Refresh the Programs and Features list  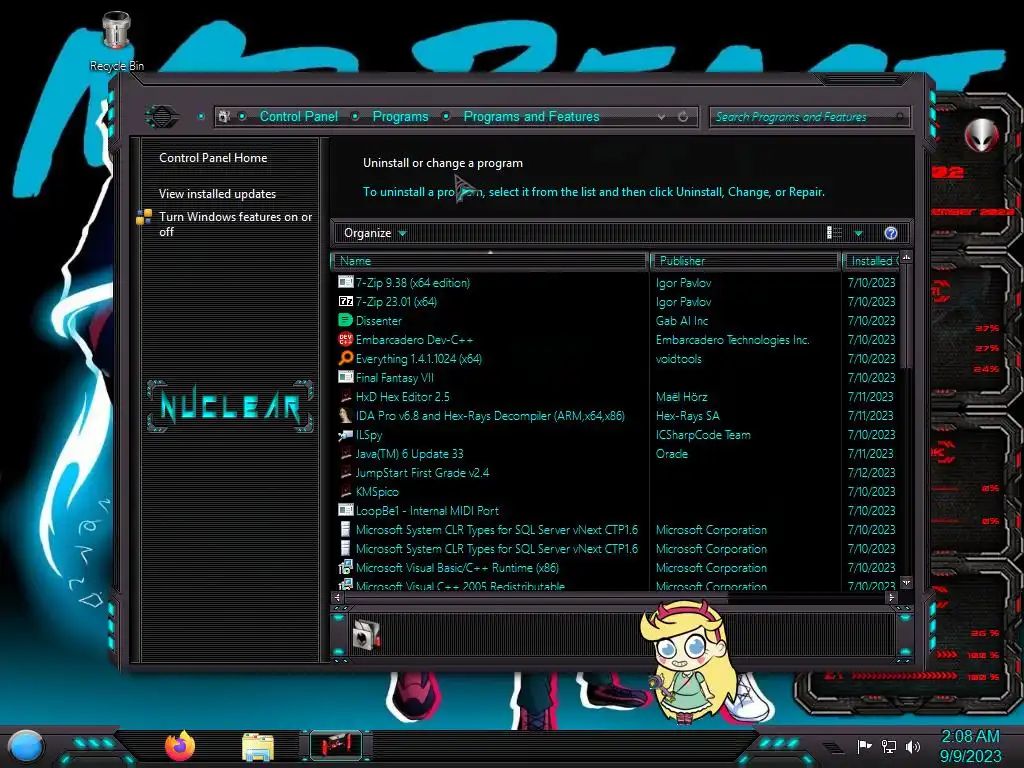pyautogui.click(x=683, y=116)
